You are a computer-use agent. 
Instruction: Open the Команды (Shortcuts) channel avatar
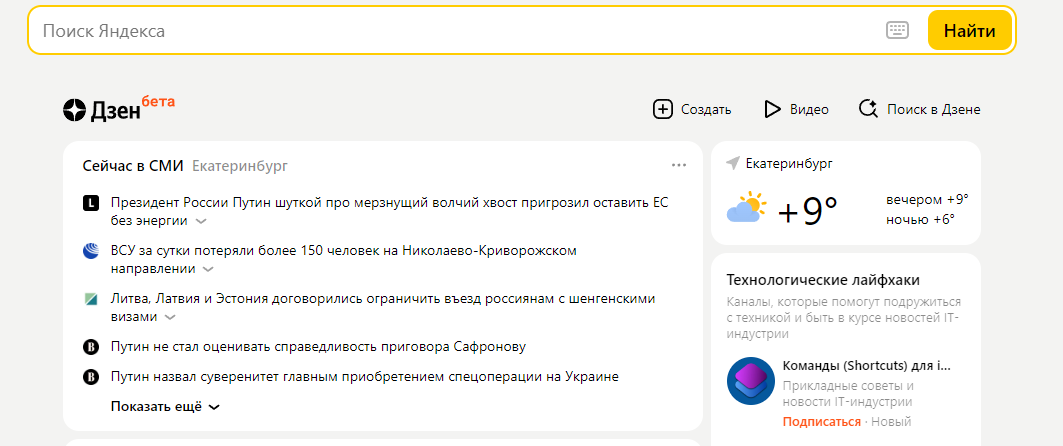[x=750, y=381]
